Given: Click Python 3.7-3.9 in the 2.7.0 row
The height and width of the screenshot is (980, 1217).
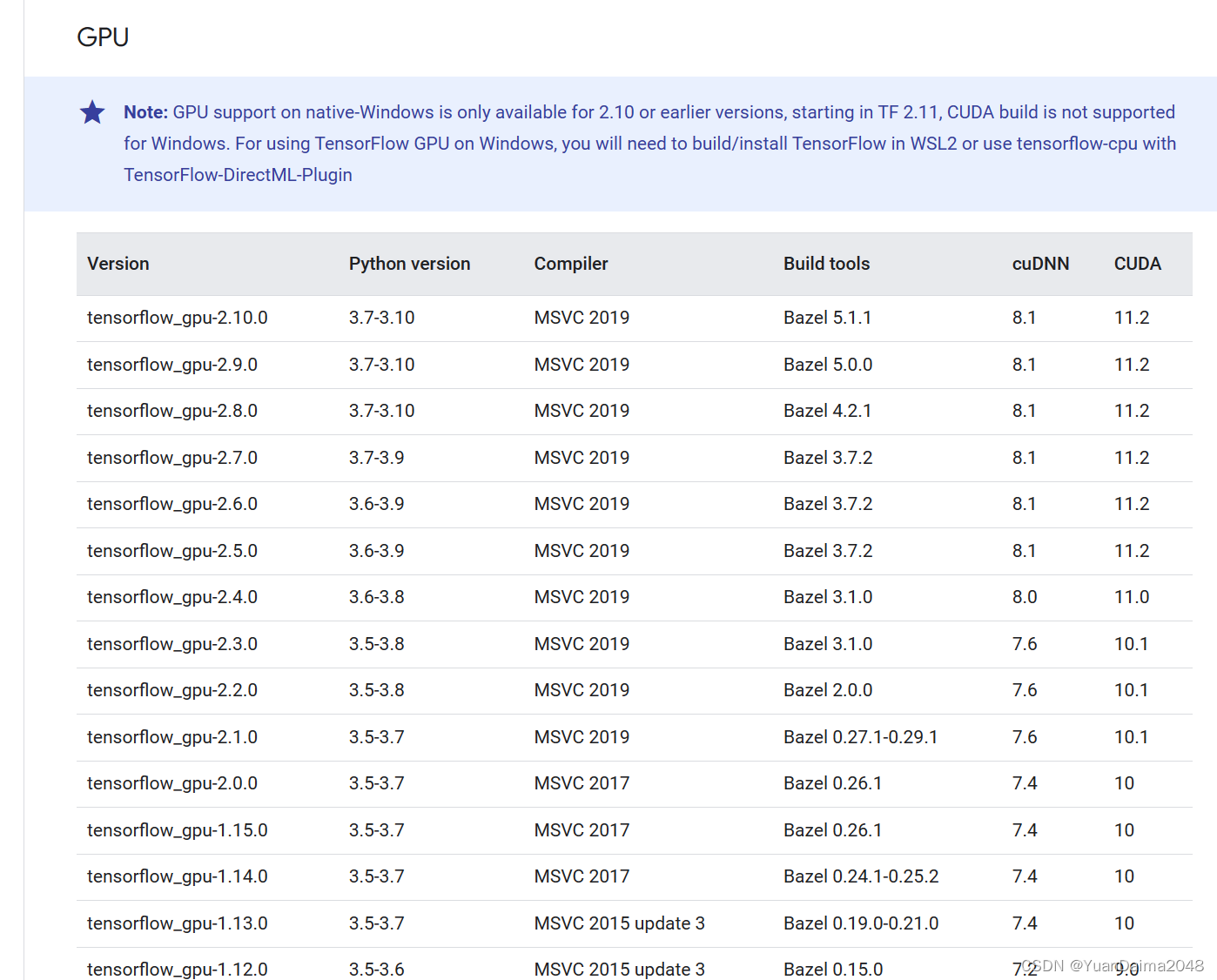Looking at the screenshot, I should click(x=377, y=458).
